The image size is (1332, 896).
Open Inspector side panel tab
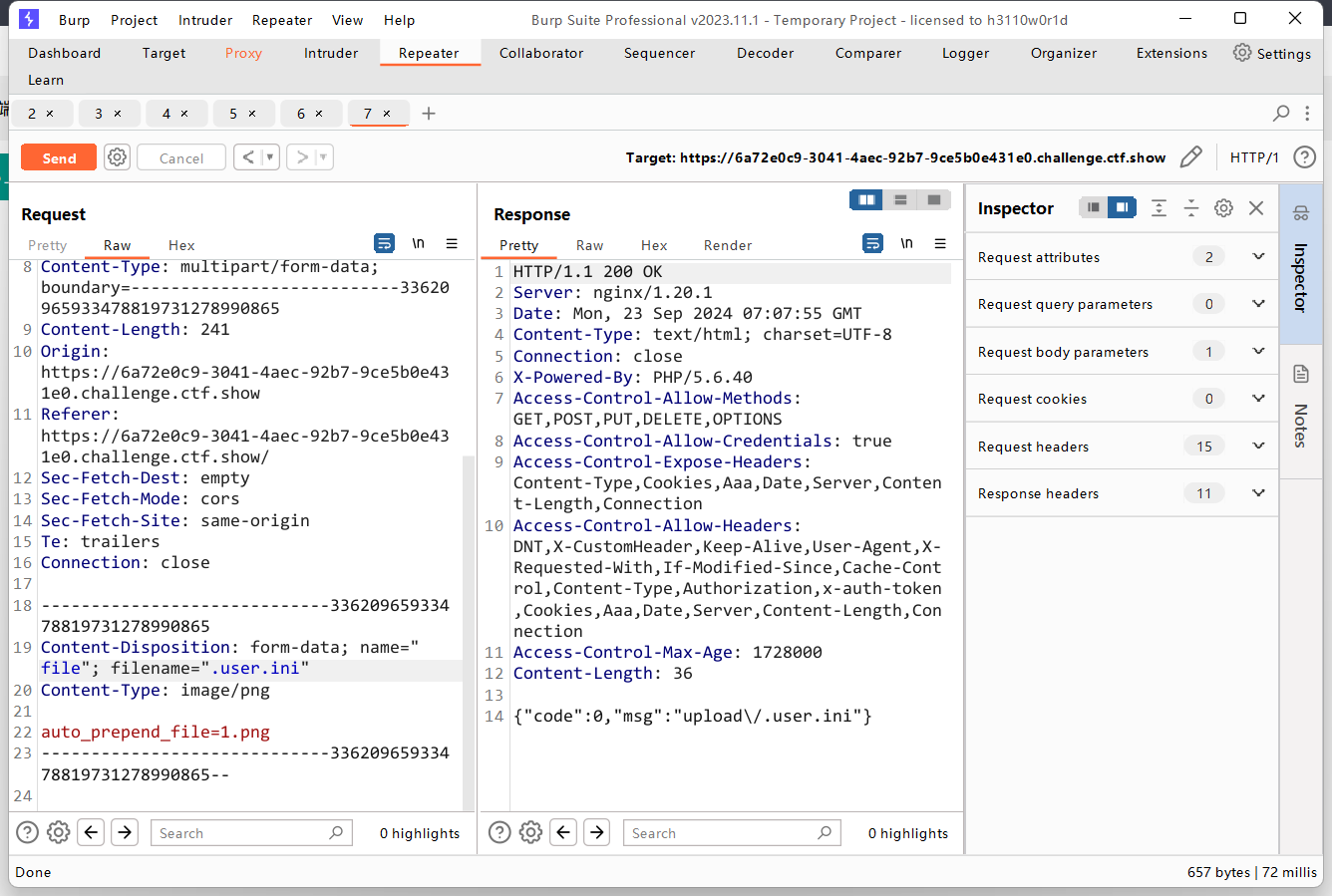(x=1300, y=263)
